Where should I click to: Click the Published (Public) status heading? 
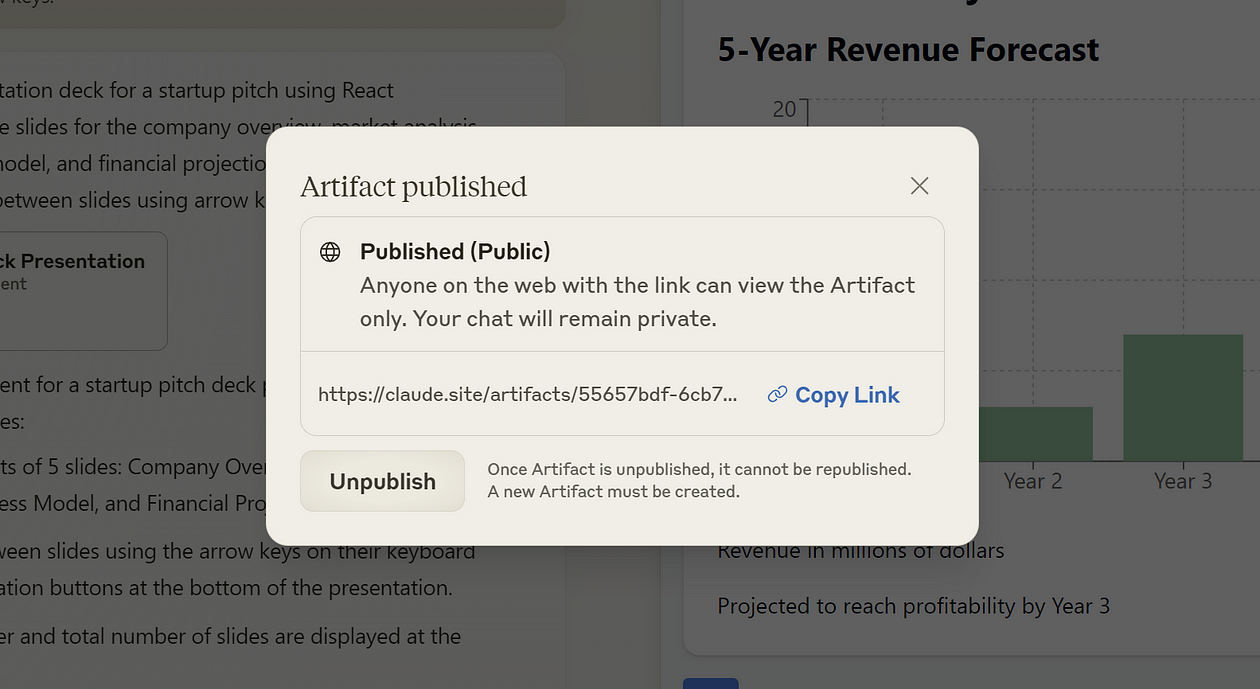454,251
